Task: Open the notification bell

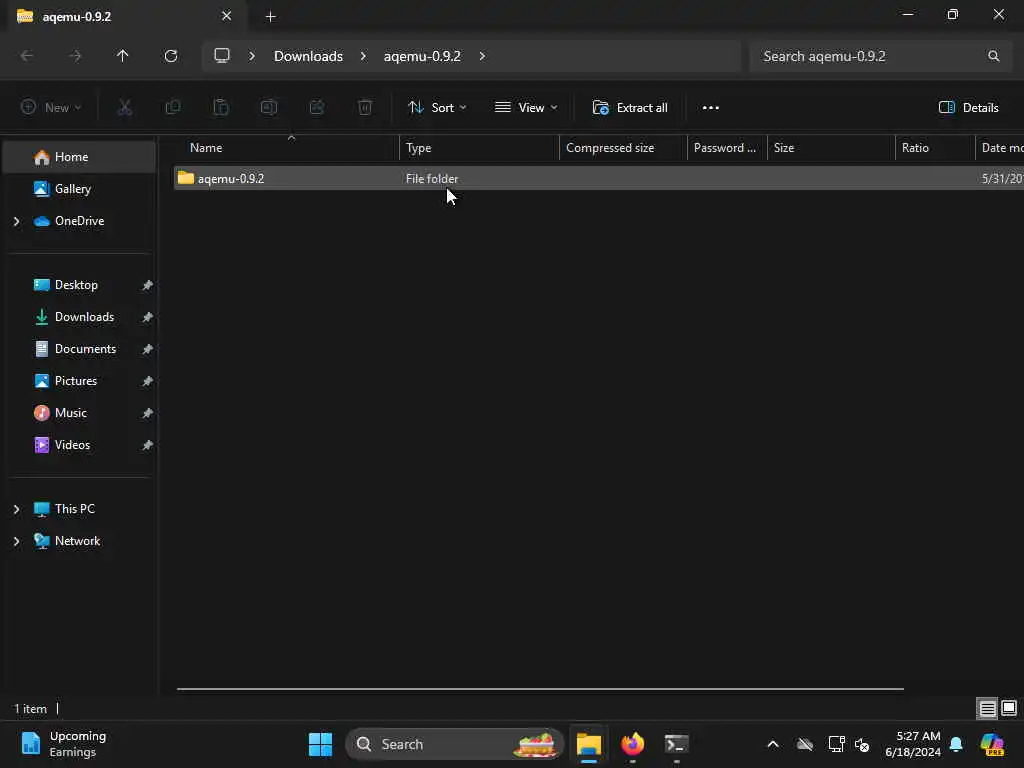Action: pos(956,744)
